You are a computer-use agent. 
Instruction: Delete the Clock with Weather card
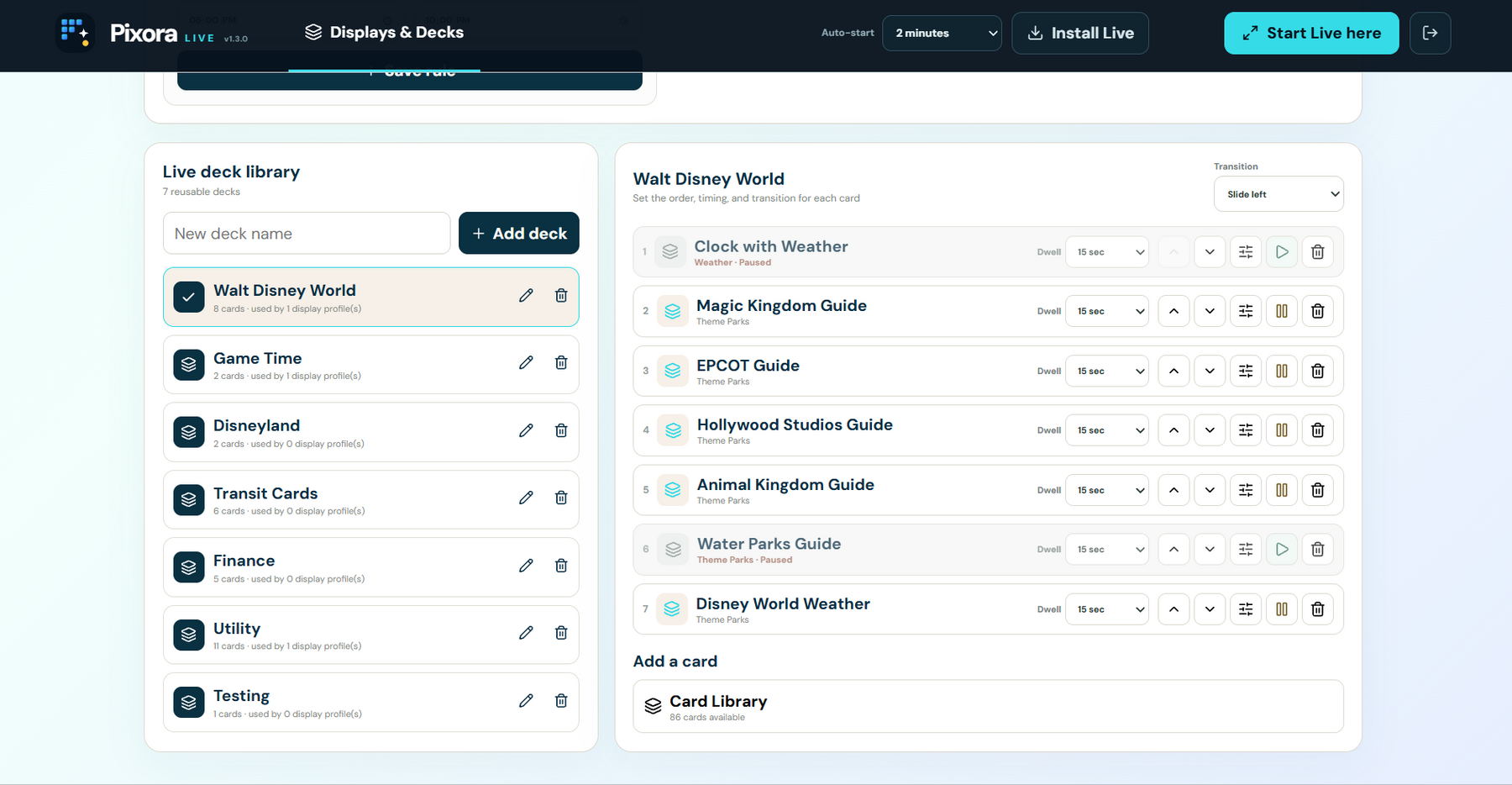tap(1318, 252)
